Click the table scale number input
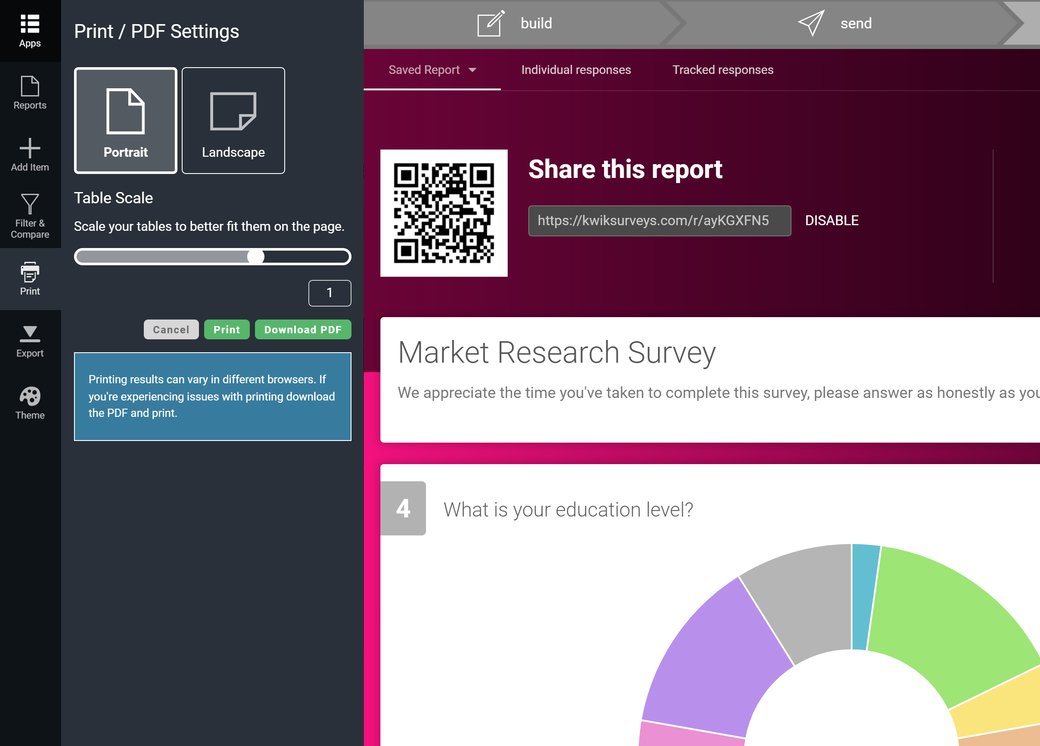This screenshot has height=746, width=1040. click(330, 293)
